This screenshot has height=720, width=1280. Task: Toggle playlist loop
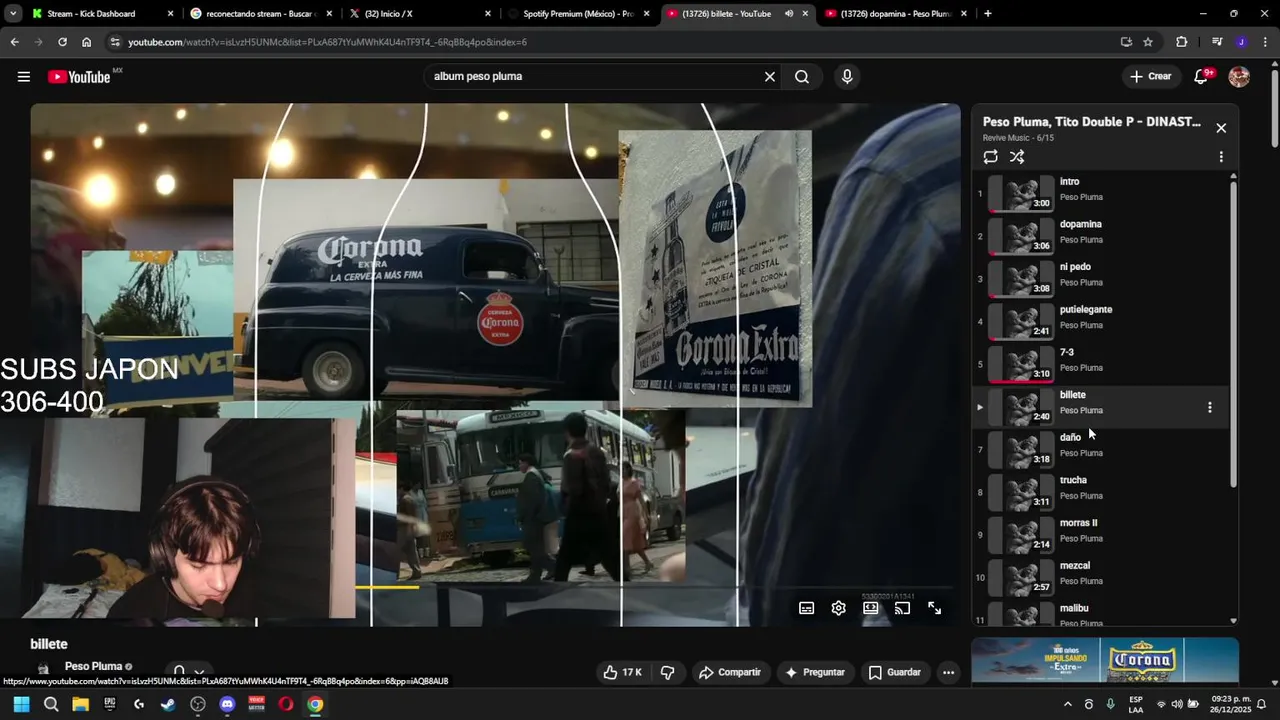pos(990,157)
